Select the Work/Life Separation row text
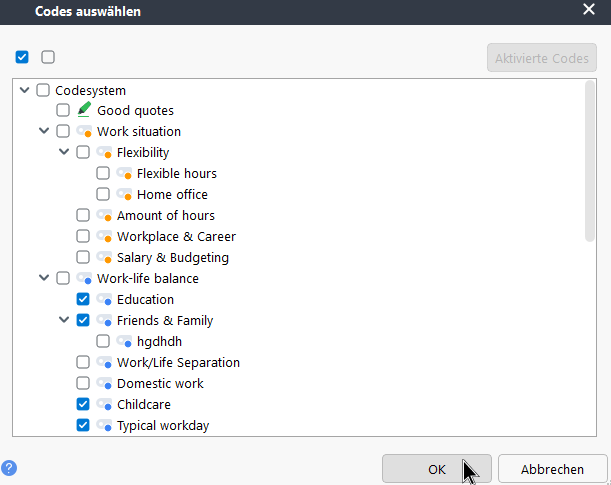The width and height of the screenshot is (611, 485). click(x=178, y=363)
